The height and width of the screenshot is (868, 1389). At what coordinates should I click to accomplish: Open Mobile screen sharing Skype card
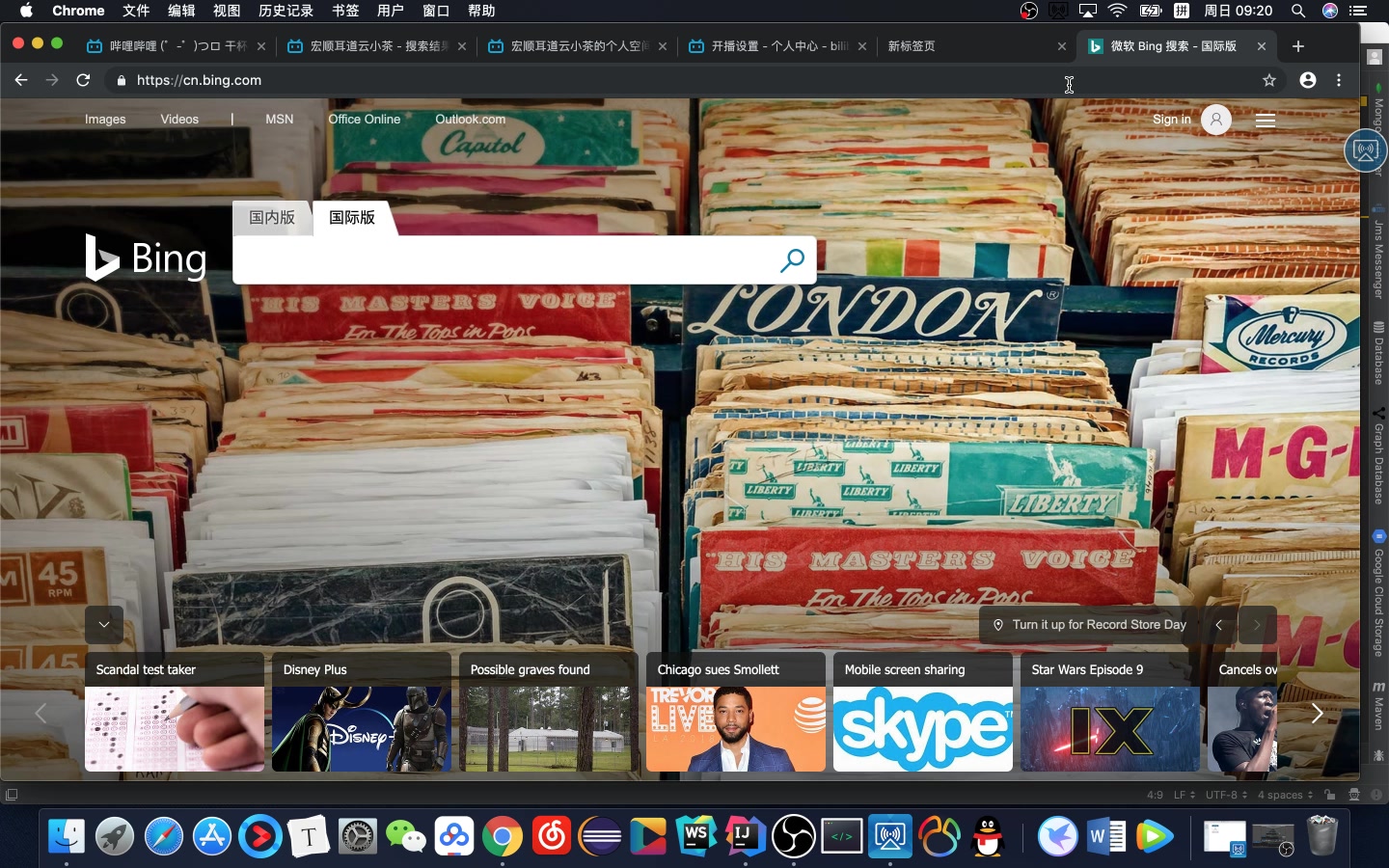point(923,712)
